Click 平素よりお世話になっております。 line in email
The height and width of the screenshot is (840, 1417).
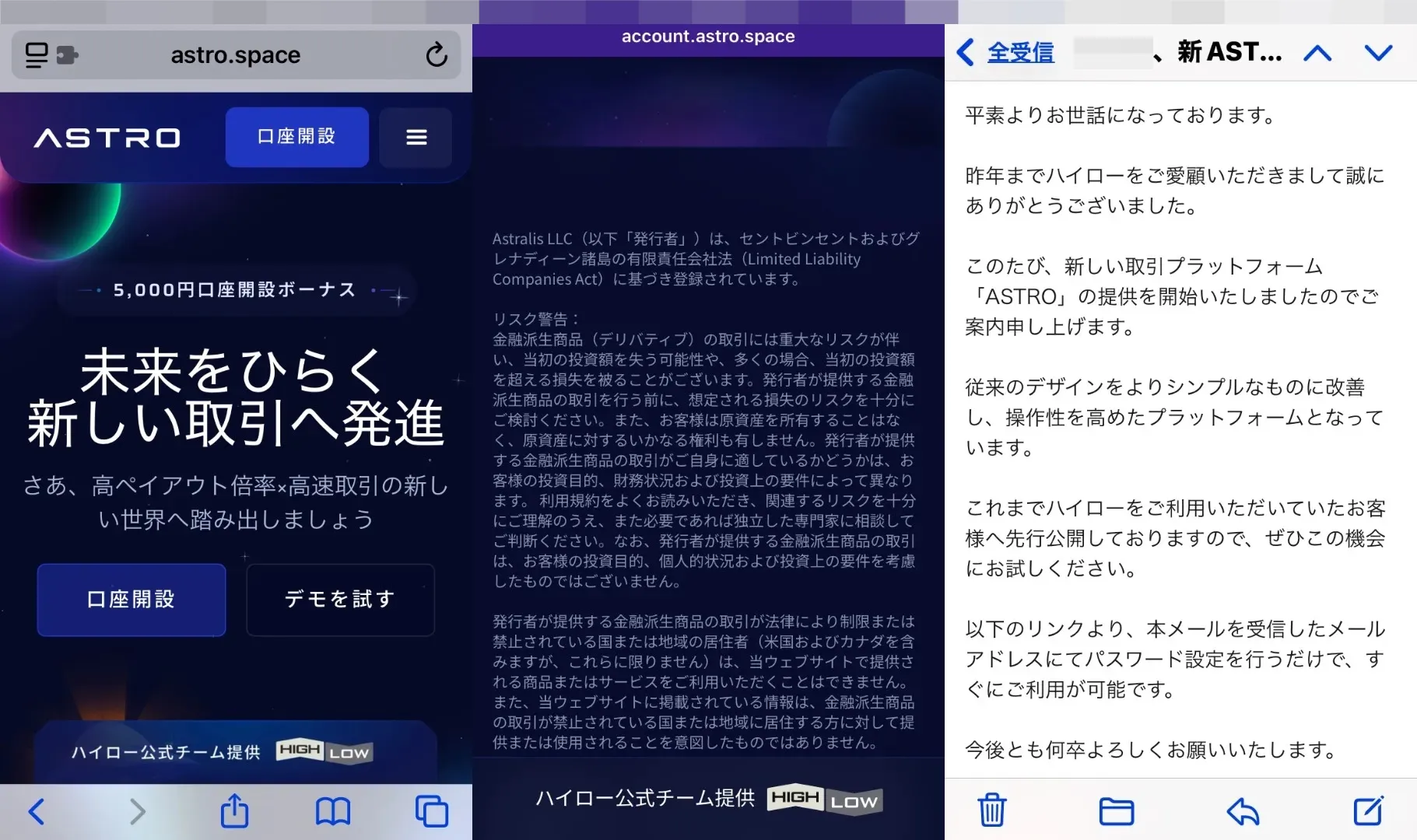1121,116
